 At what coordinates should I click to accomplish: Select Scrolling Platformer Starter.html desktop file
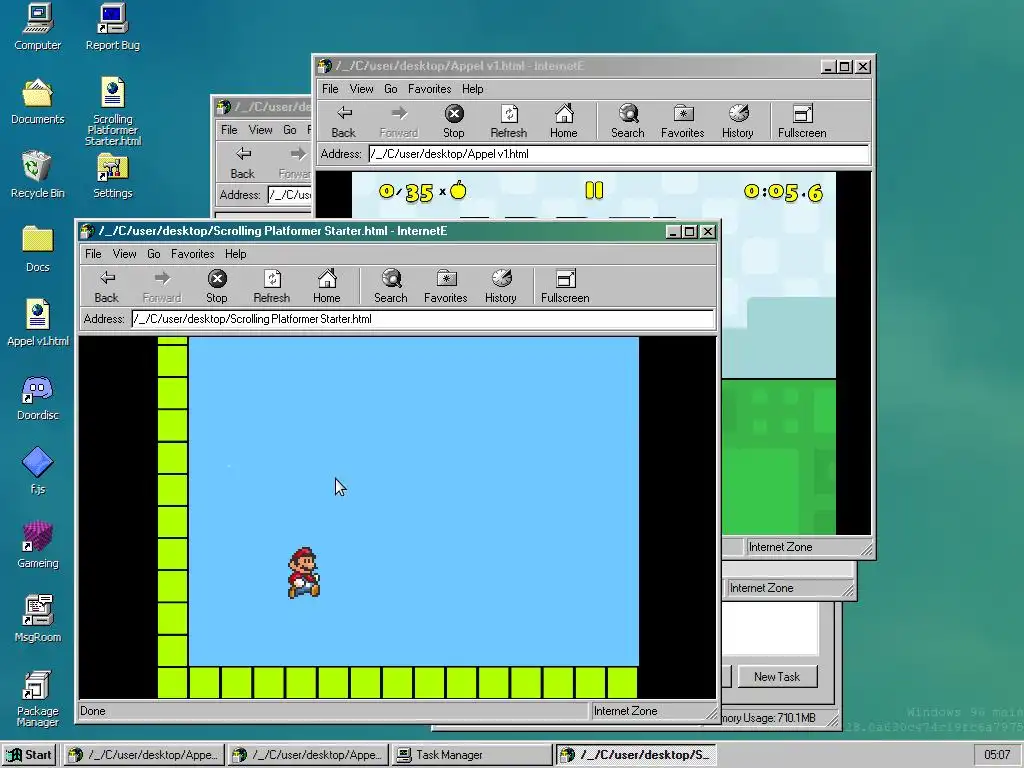pyautogui.click(x=112, y=111)
